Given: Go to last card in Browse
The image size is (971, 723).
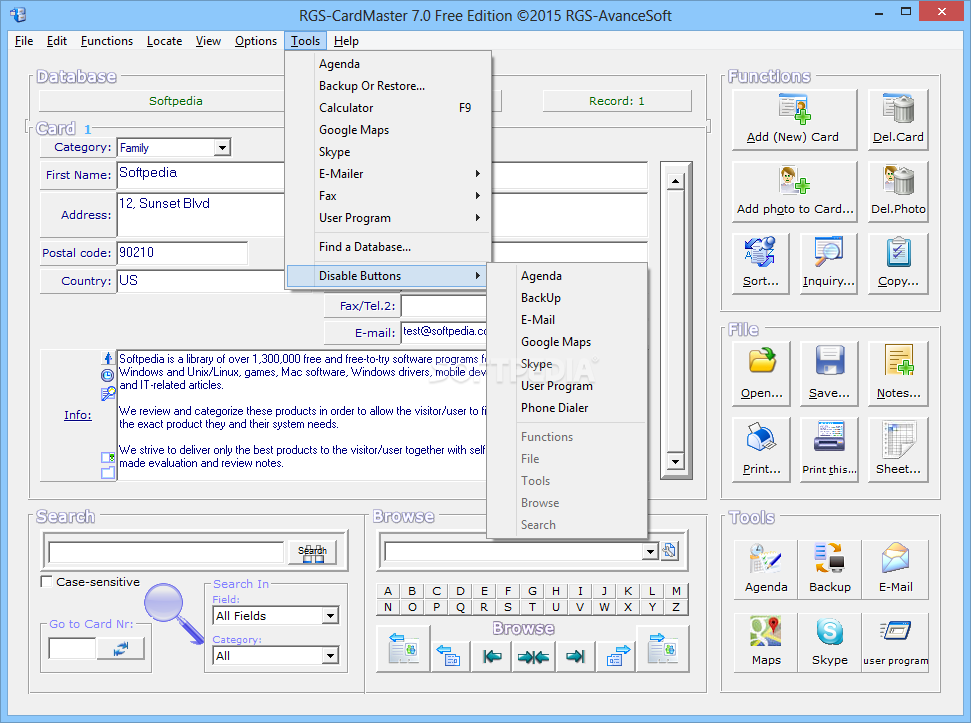Looking at the screenshot, I should point(575,656).
